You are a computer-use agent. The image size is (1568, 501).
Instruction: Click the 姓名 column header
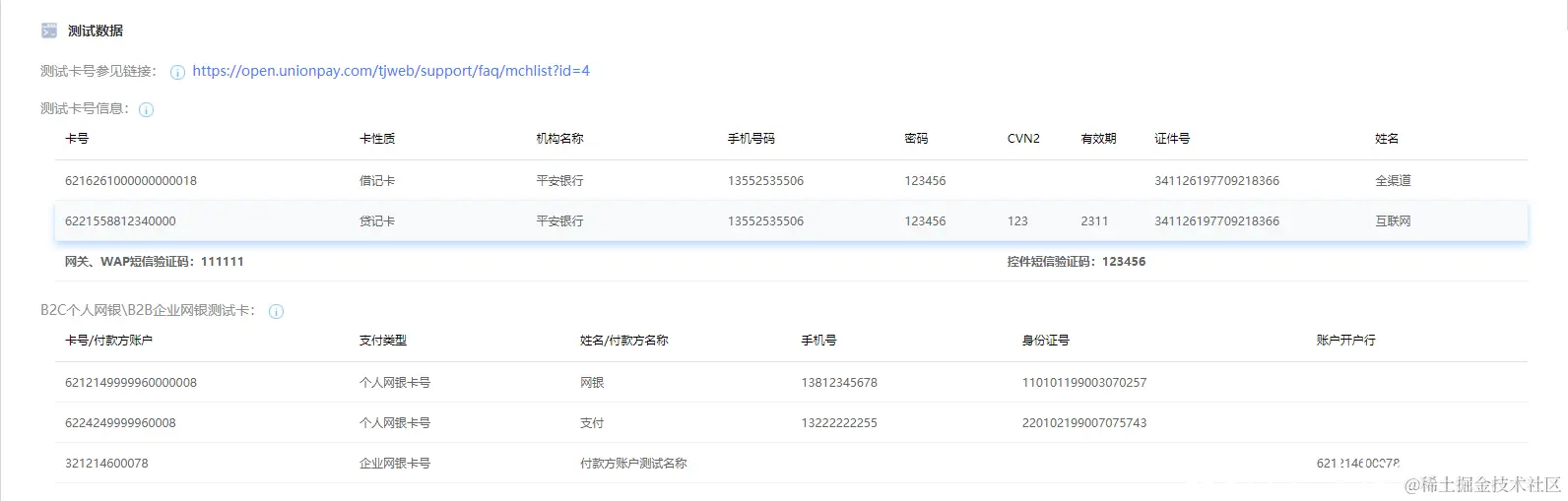[1387, 139]
